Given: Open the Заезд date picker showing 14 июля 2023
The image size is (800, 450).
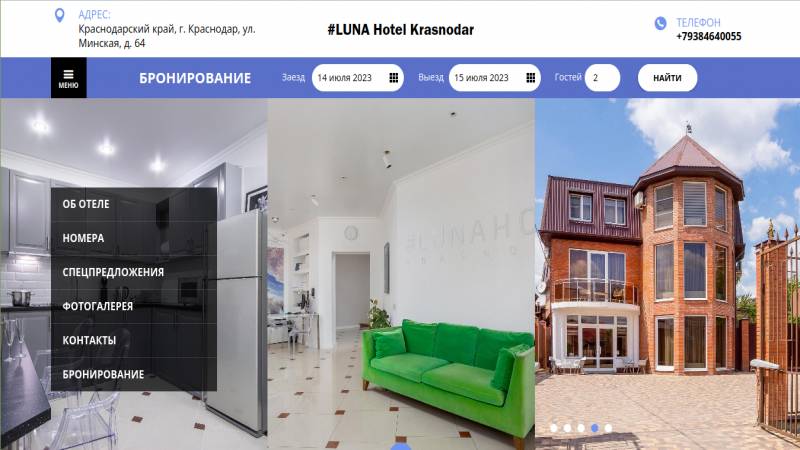Looking at the screenshot, I should [358, 78].
